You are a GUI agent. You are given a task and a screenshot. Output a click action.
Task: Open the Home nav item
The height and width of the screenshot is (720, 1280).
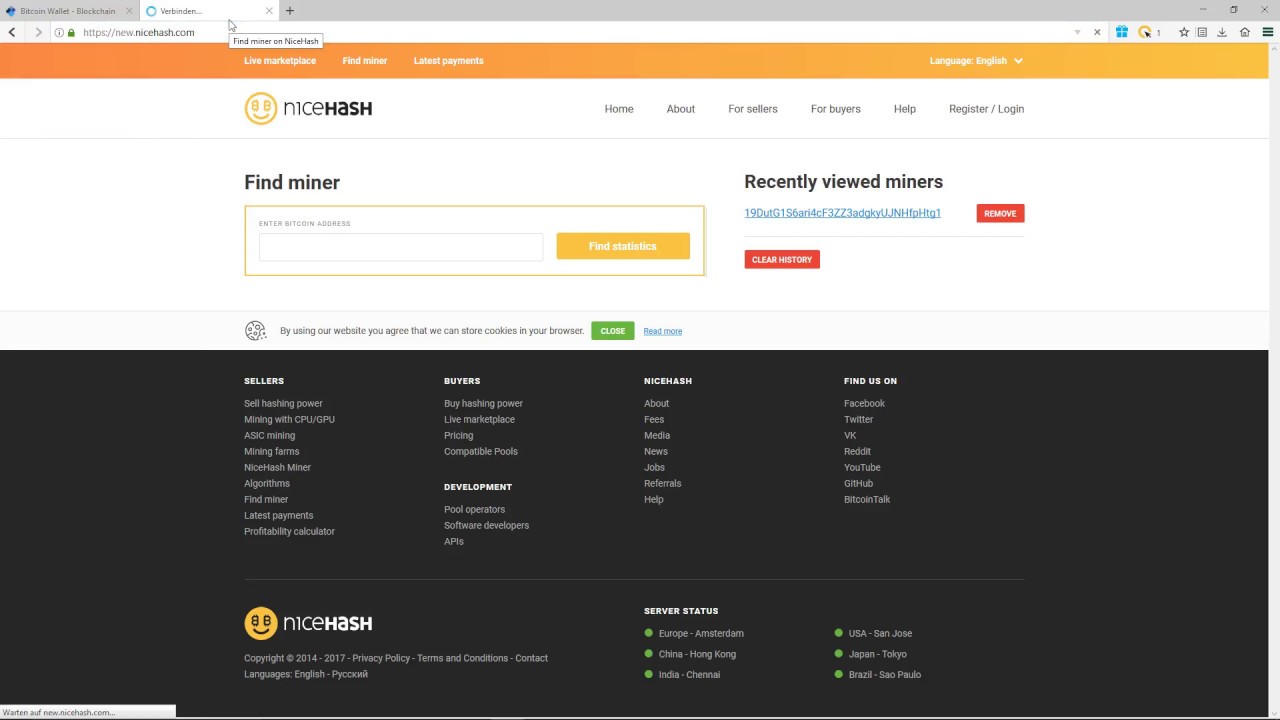(619, 109)
